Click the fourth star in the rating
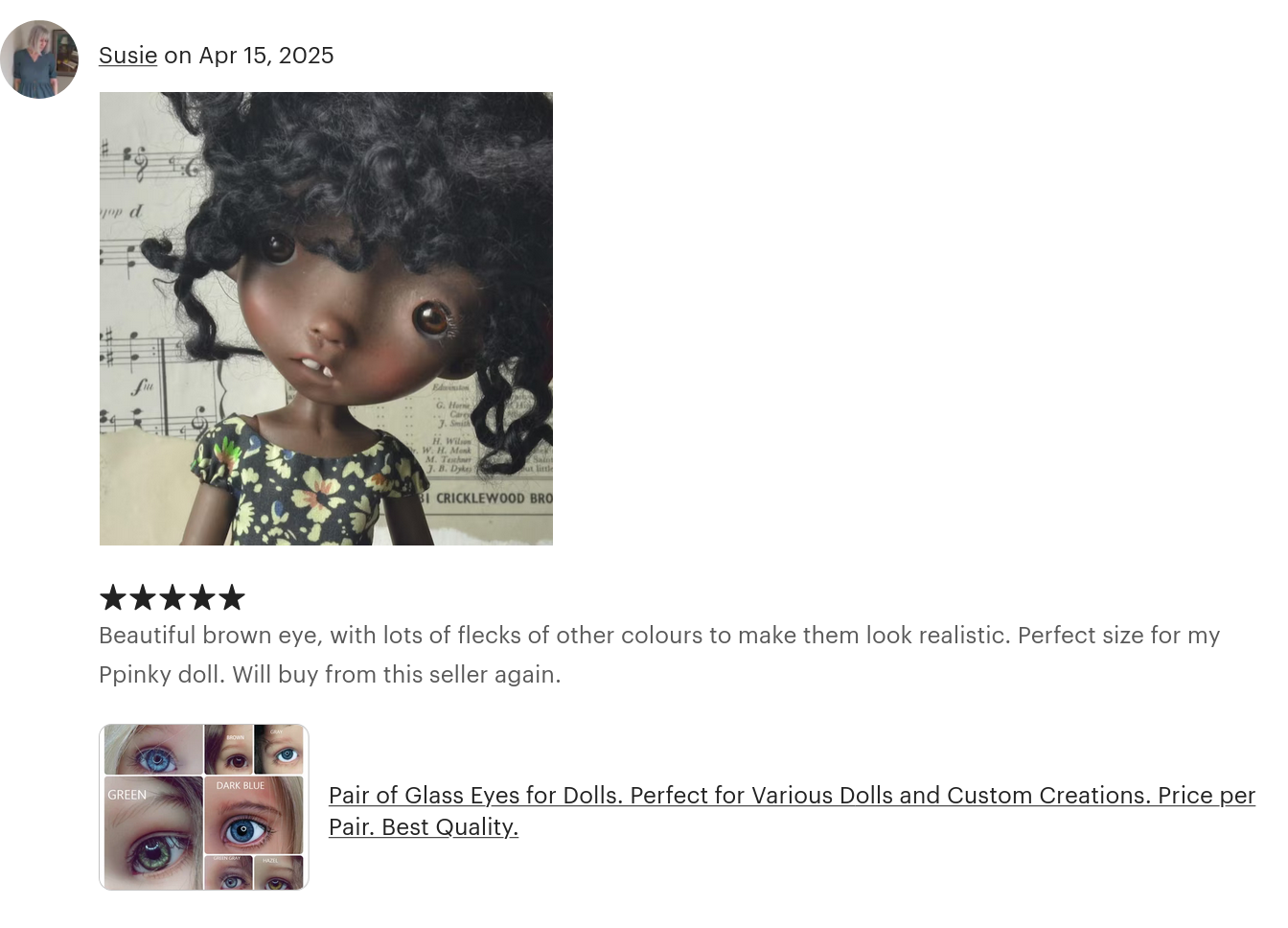 (x=202, y=596)
